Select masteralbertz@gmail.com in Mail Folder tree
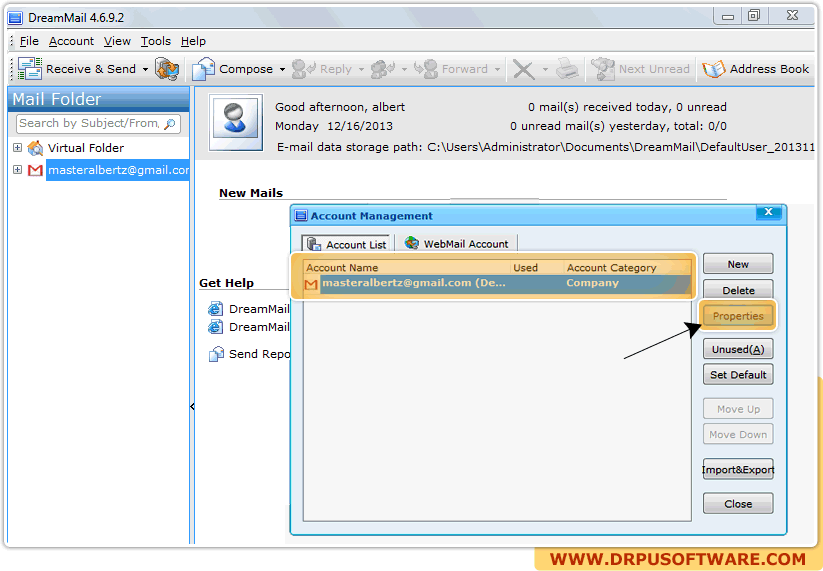Viewport: 823px width, 571px height. [x=118, y=170]
